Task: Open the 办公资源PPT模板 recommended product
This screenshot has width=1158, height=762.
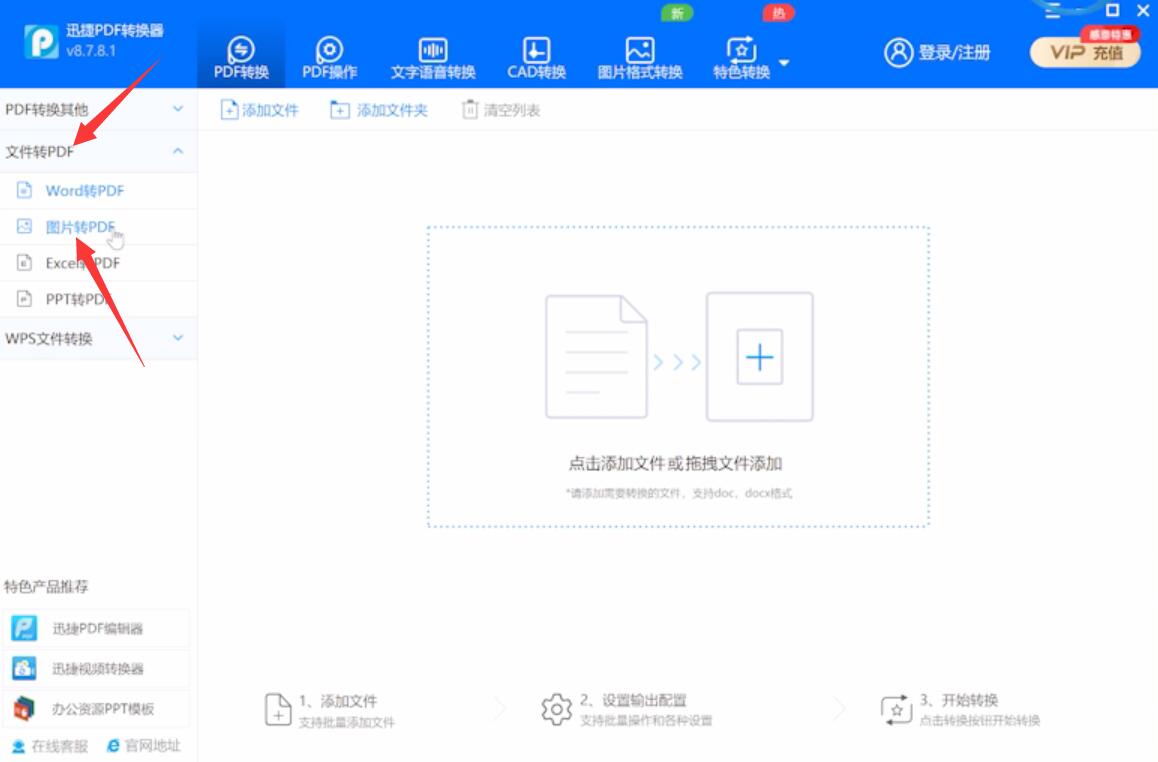Action: point(96,708)
